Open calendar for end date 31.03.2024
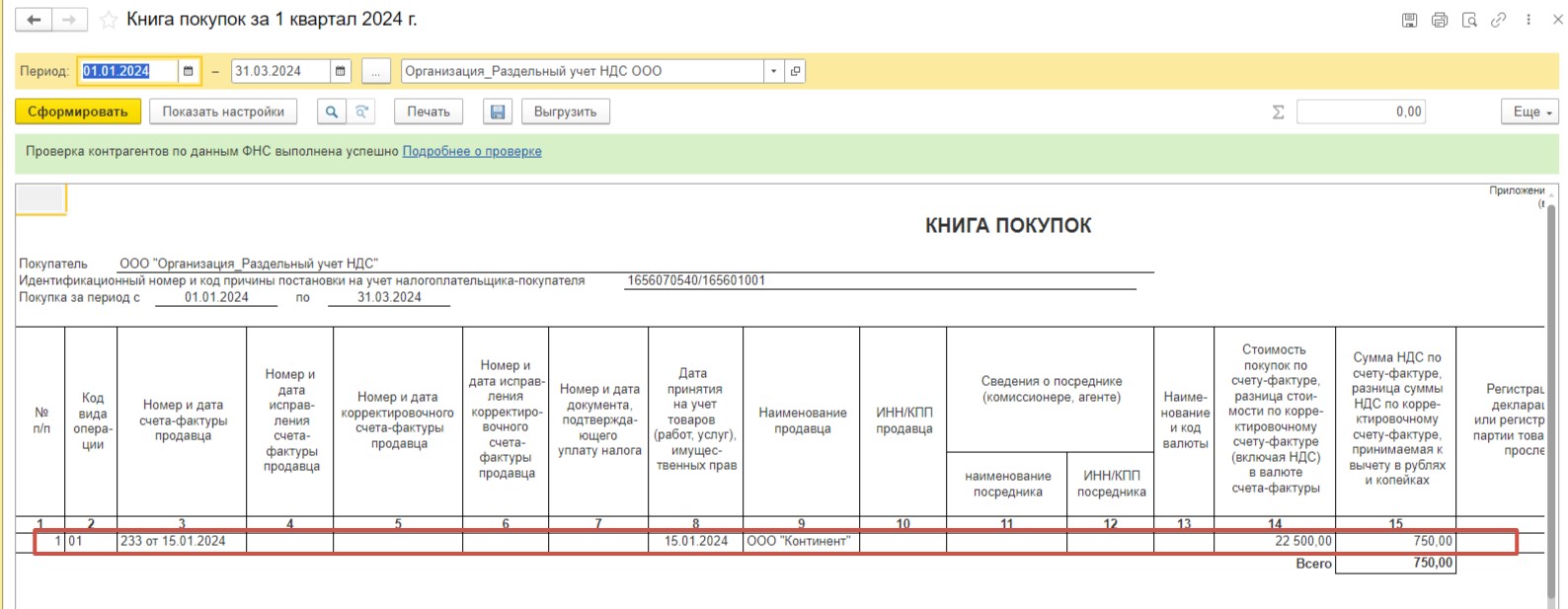The width and height of the screenshot is (1568, 609). [x=341, y=71]
